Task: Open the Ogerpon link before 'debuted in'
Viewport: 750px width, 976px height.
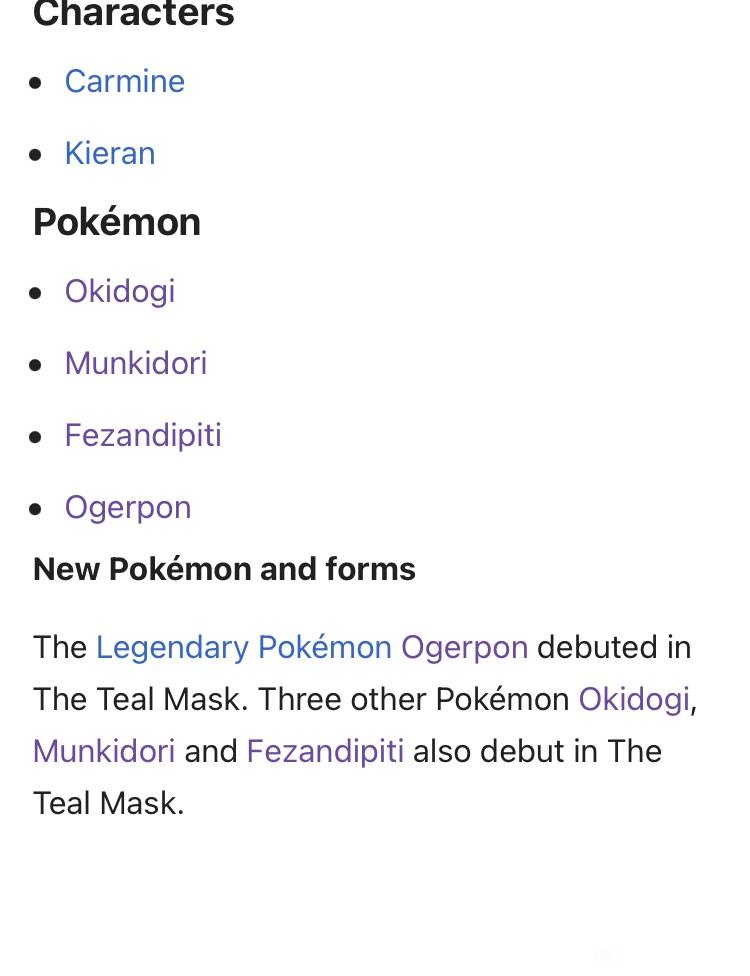Action: [x=464, y=648]
